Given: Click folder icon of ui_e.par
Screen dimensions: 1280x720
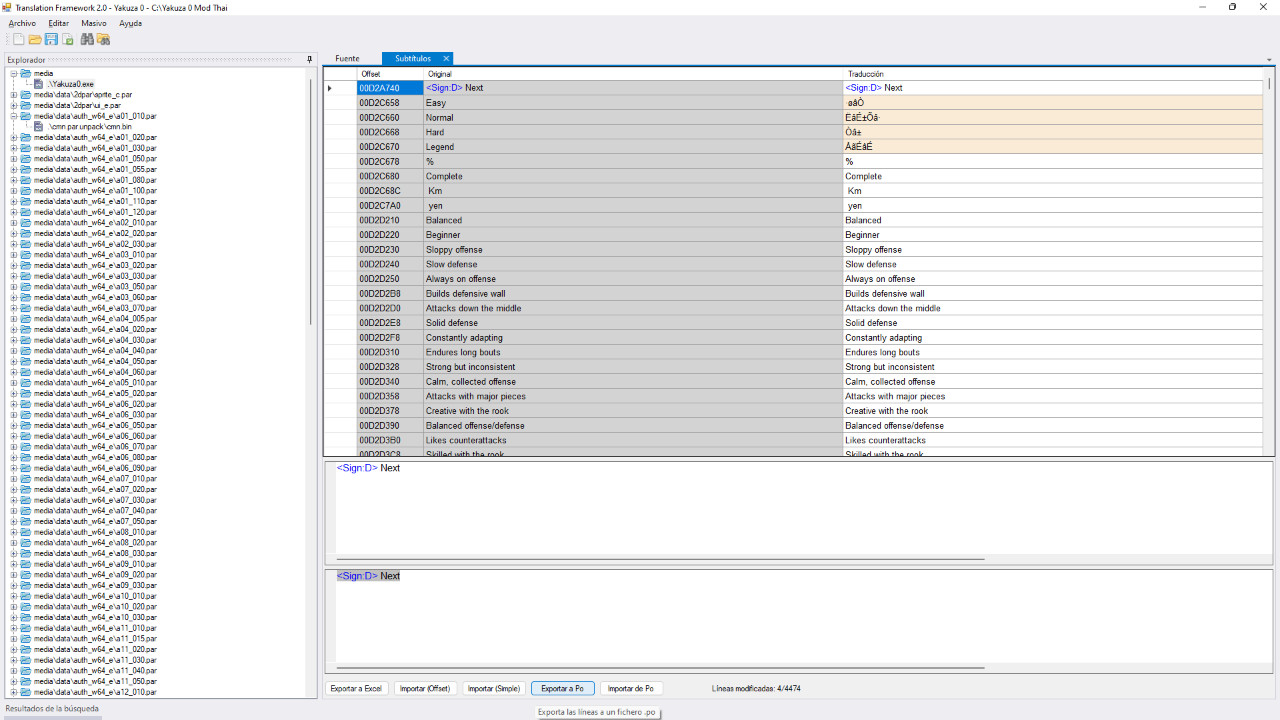Looking at the screenshot, I should [x=26, y=105].
